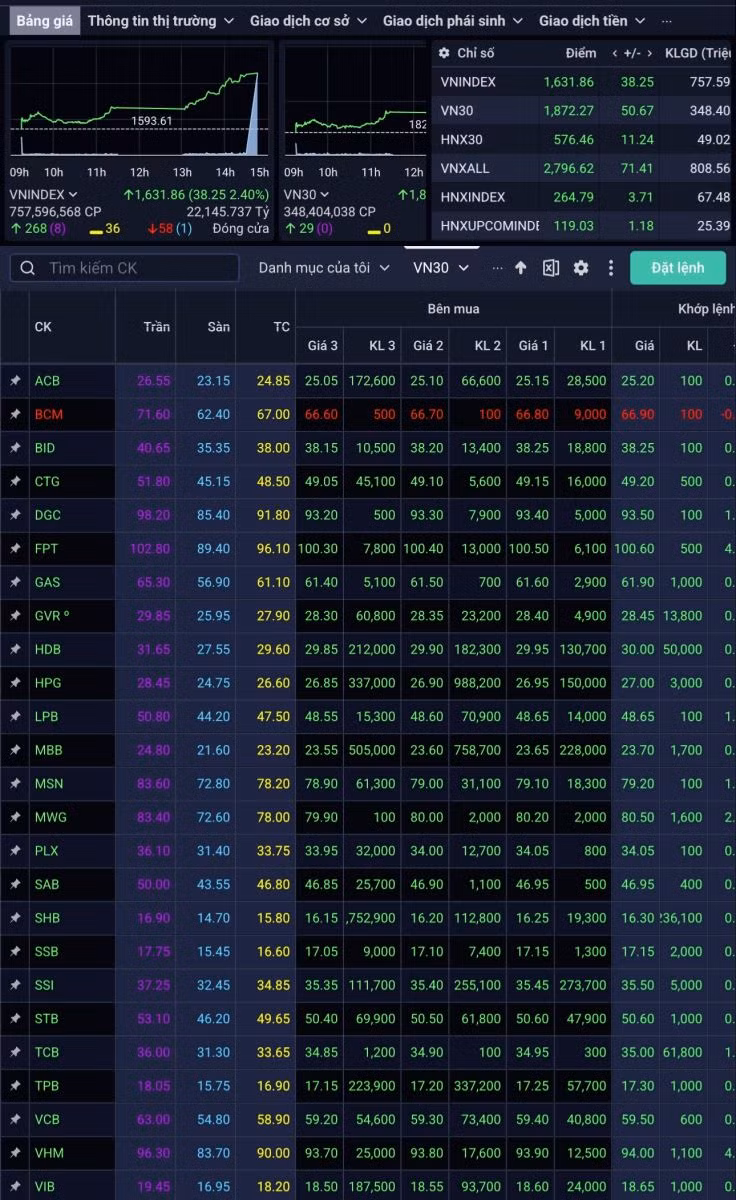Image resolution: width=736 pixels, height=1200 pixels.
Task: Select VNINDEX row in index table
Action: [583, 82]
